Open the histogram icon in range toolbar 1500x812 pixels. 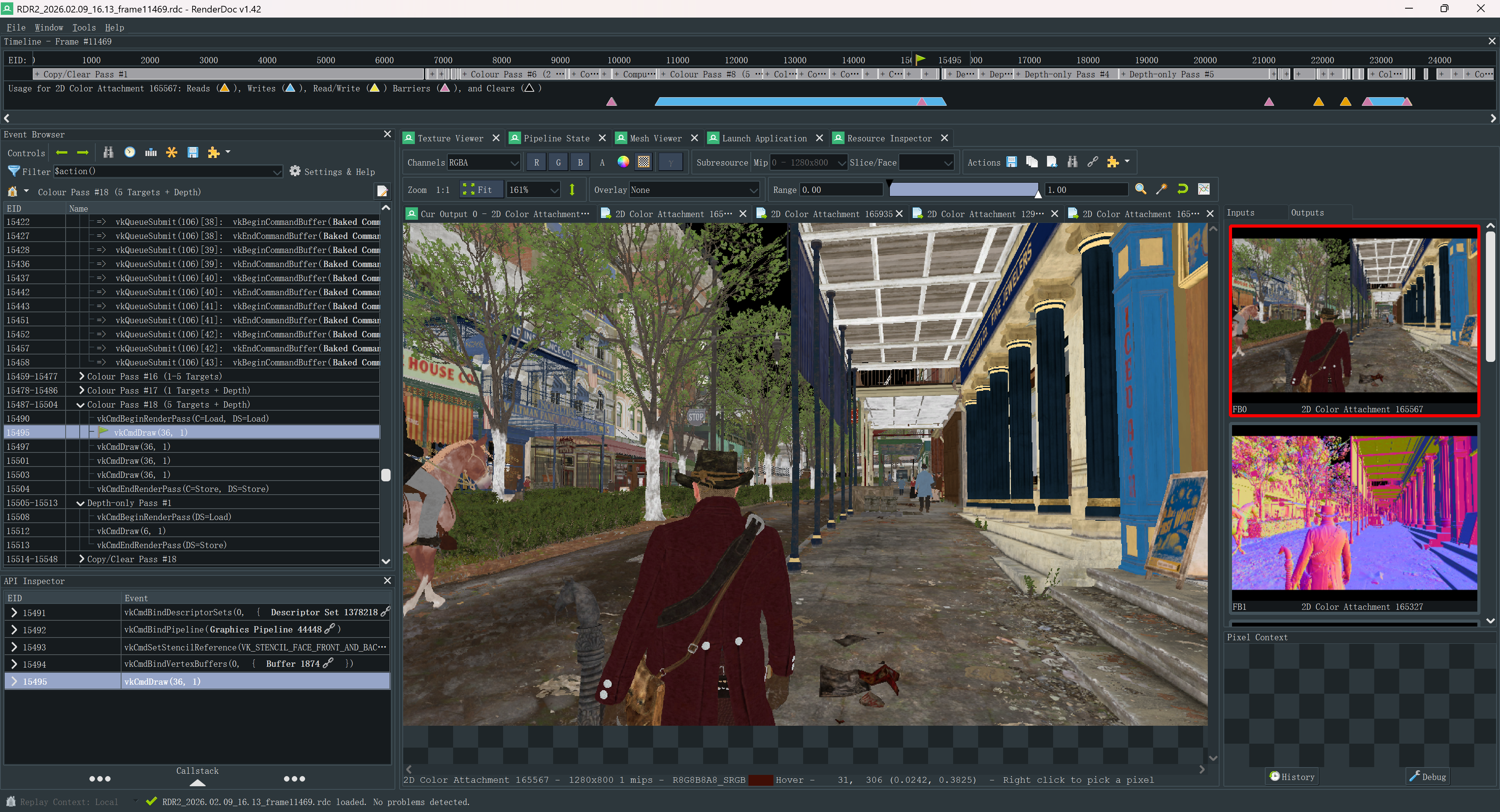1204,189
